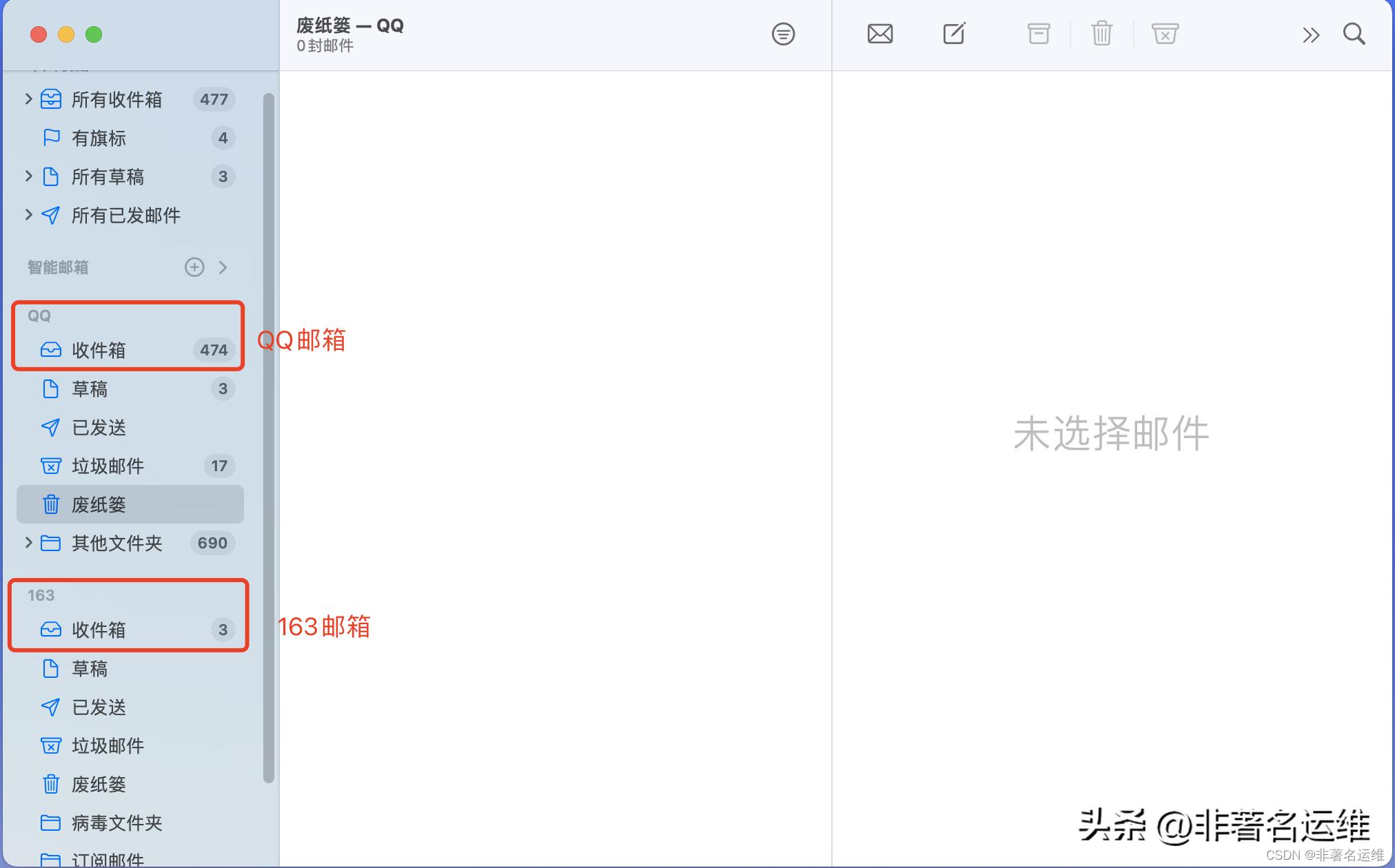Select the QQ 收件箱 mailbox

[99, 350]
